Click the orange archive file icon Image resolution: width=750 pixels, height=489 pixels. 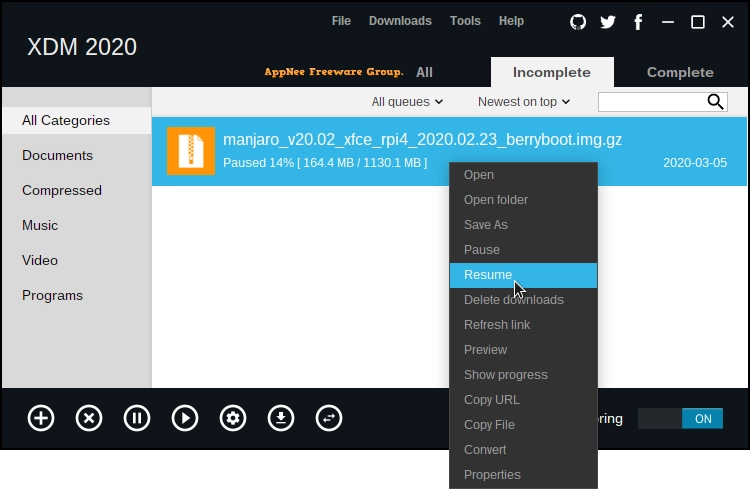tap(191, 151)
